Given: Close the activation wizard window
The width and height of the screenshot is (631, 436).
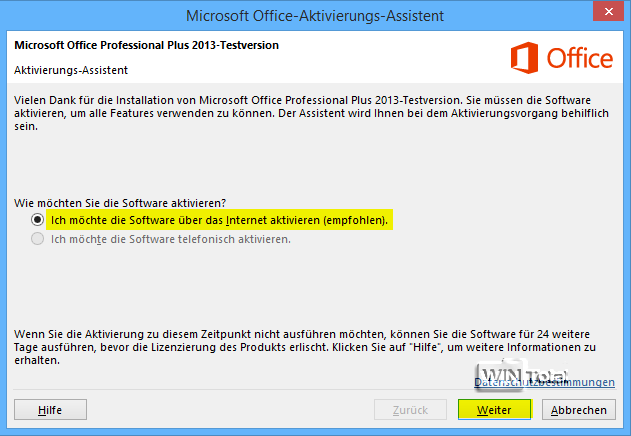Looking at the screenshot, I should tap(604, 12).
